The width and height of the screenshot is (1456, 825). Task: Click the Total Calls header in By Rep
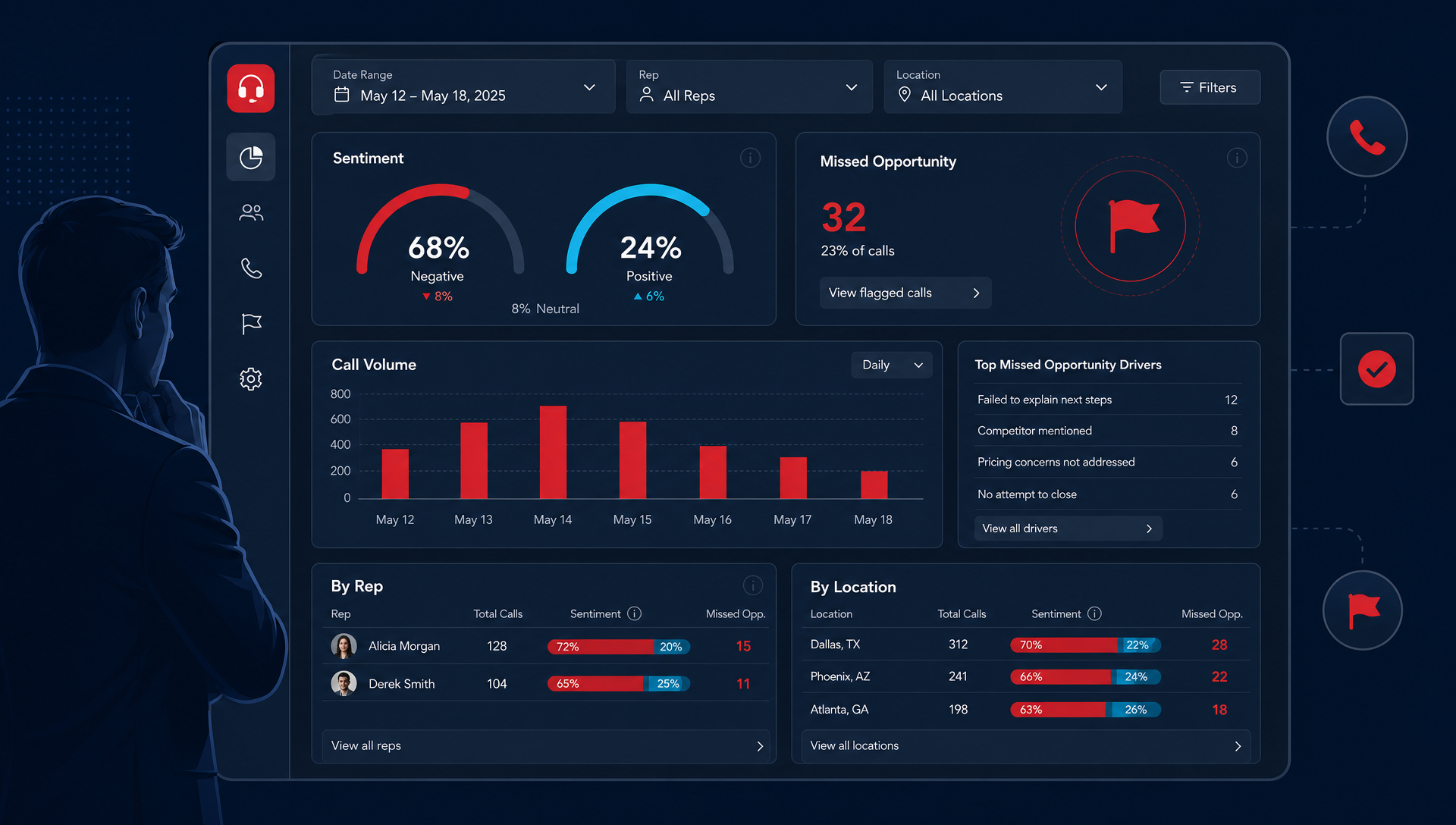(x=498, y=614)
